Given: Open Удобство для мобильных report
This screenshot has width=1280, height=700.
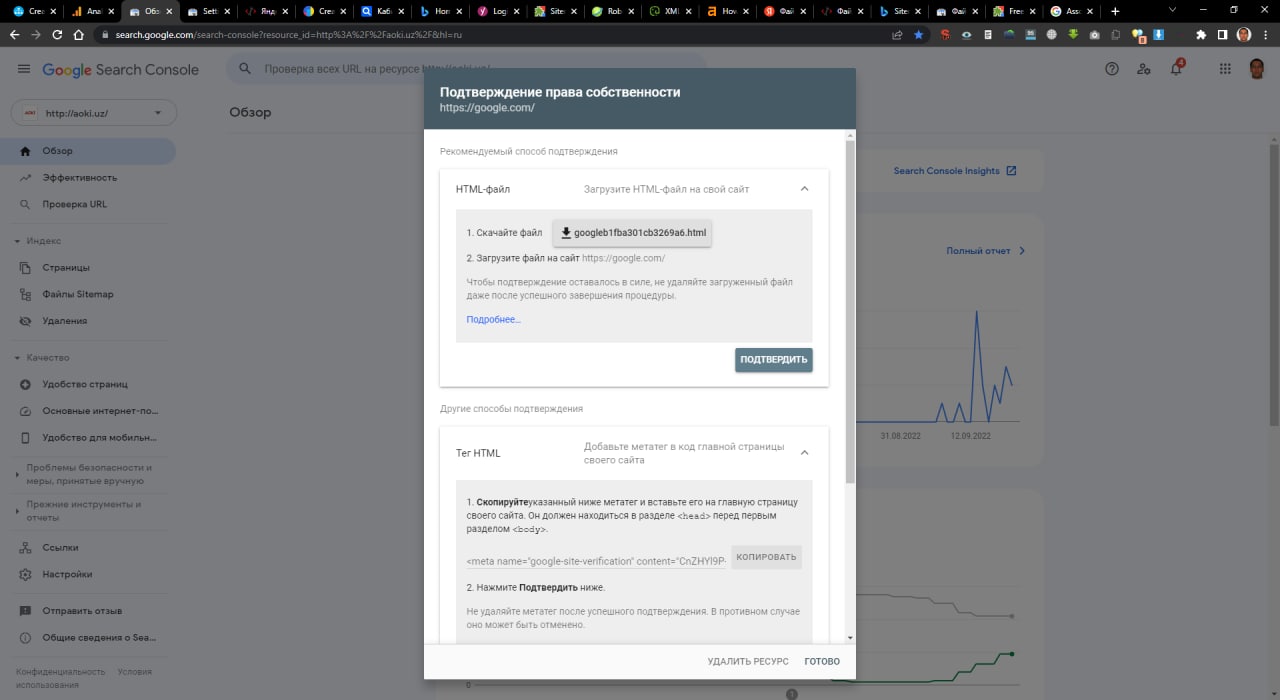Looking at the screenshot, I should 87,437.
